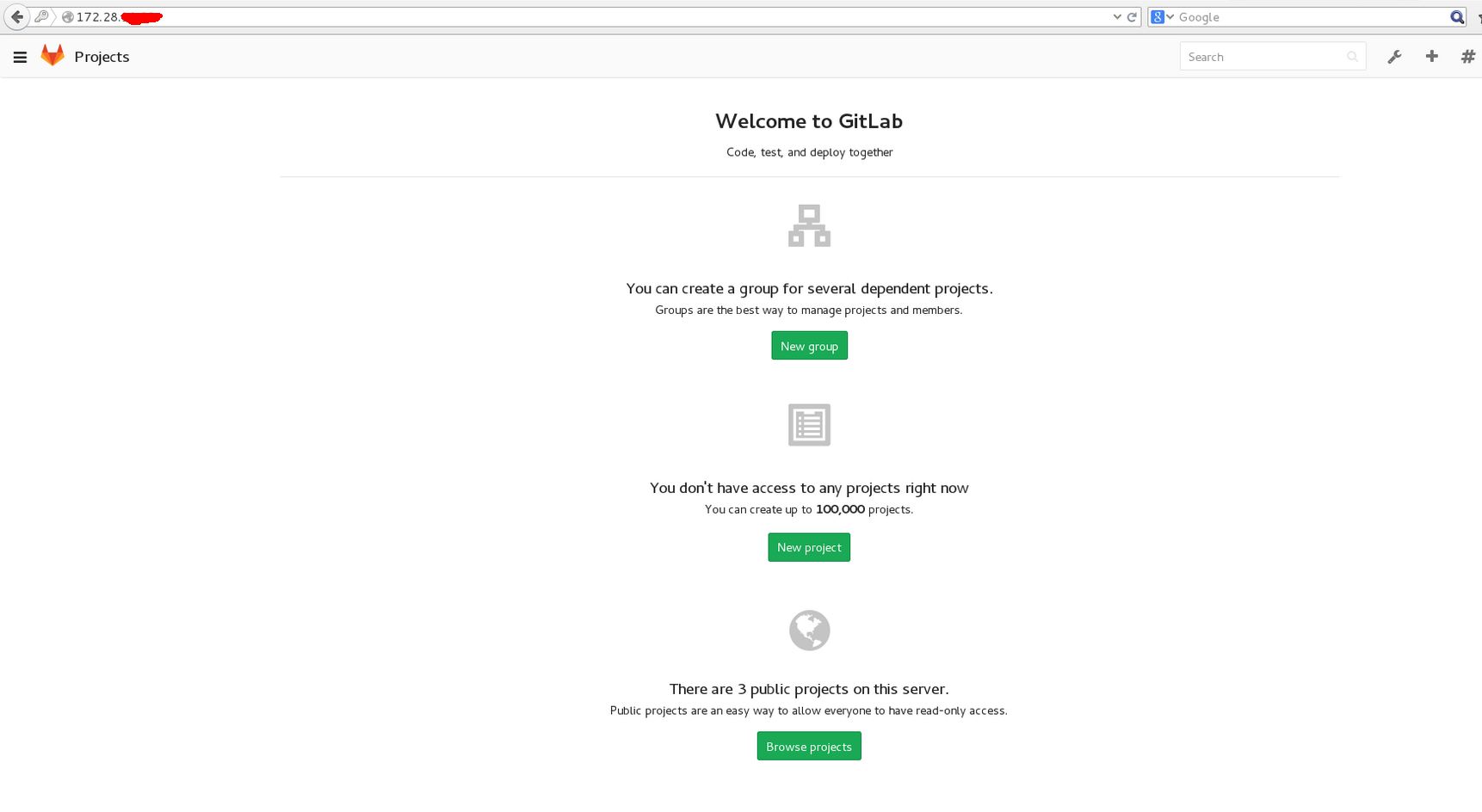Viewport: 1482px width, 812px height.
Task: Open Admin area wrench icon
Action: [1394, 57]
